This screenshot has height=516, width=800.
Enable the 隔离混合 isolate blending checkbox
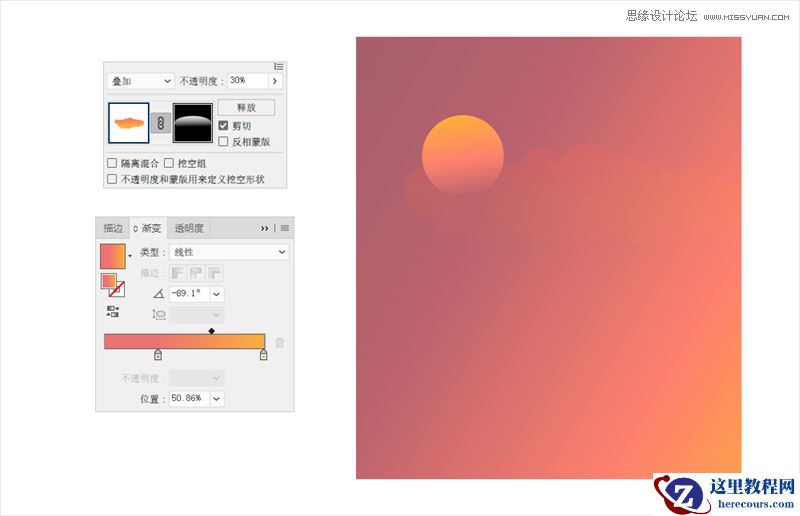coord(112,163)
